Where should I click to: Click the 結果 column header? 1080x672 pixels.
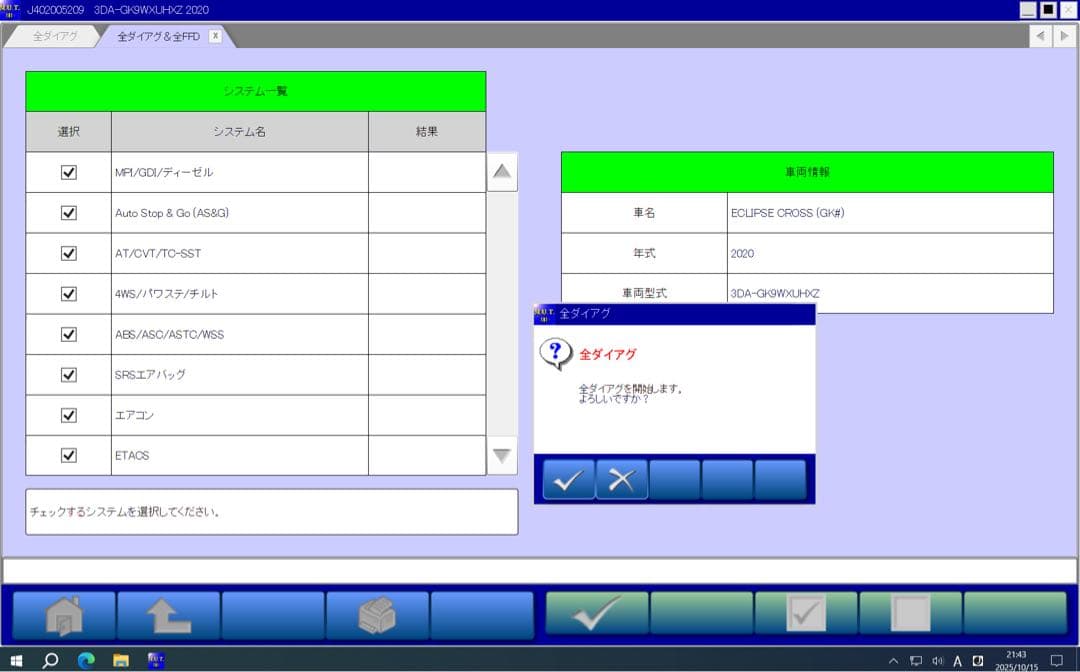[x=427, y=131]
